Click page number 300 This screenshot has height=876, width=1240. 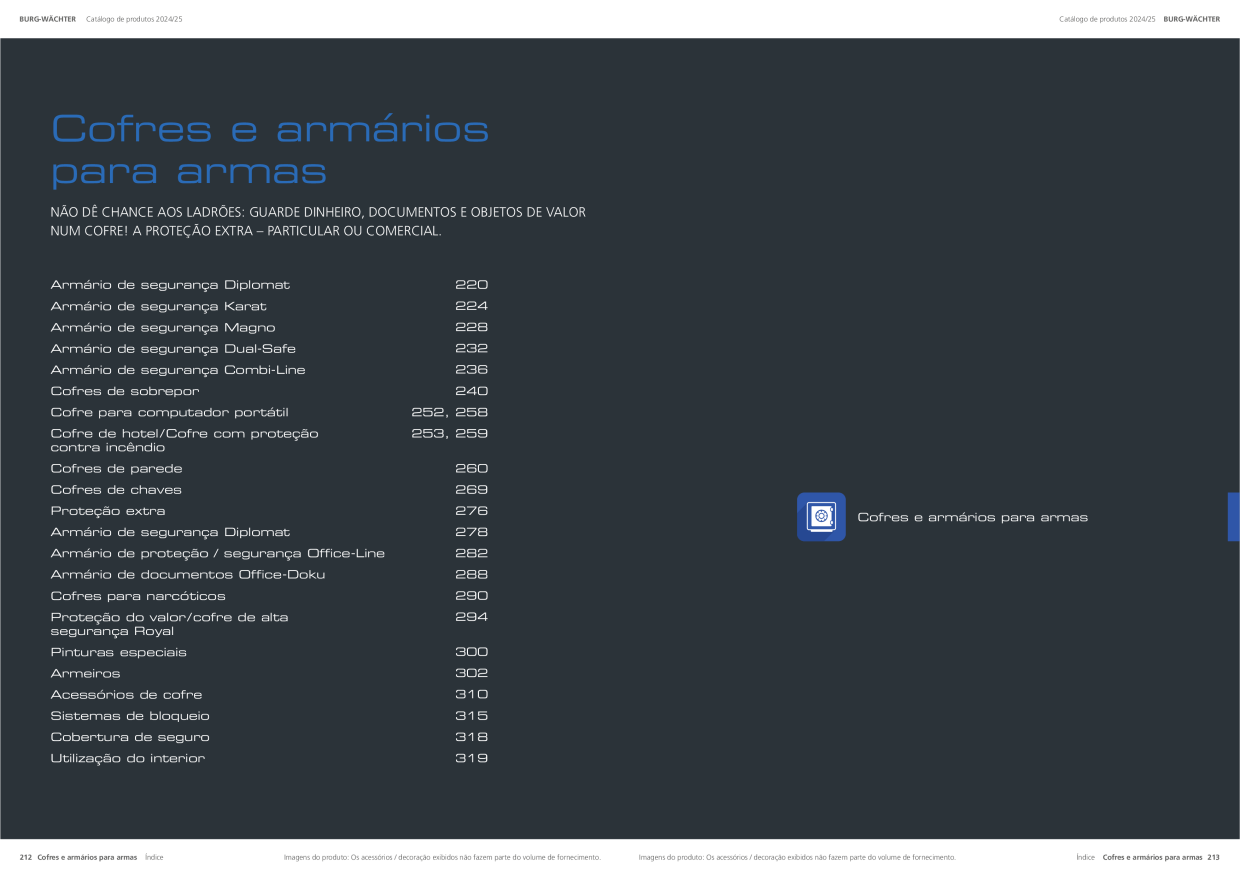pos(471,652)
